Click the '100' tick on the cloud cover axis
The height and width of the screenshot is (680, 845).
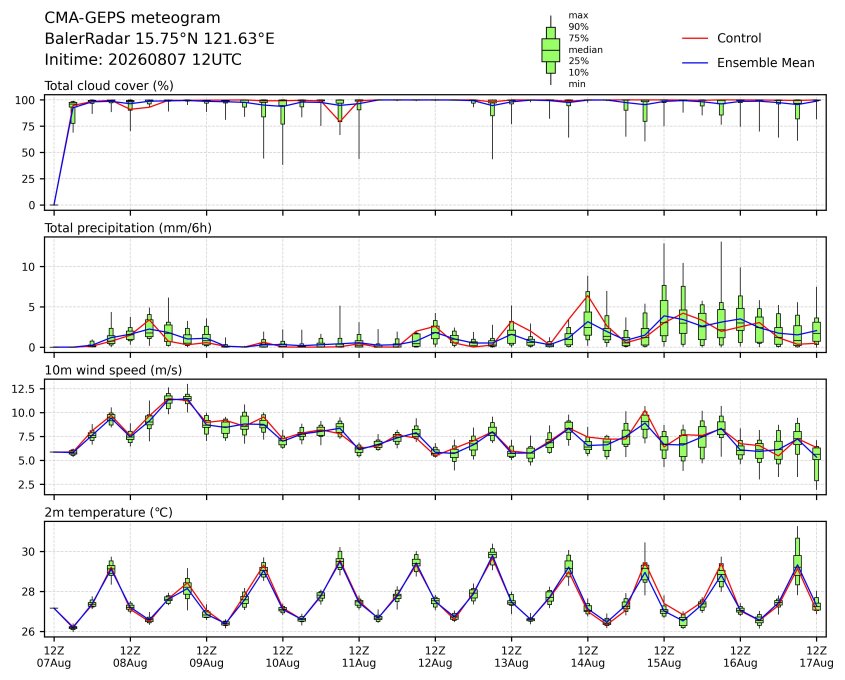(x=25, y=100)
